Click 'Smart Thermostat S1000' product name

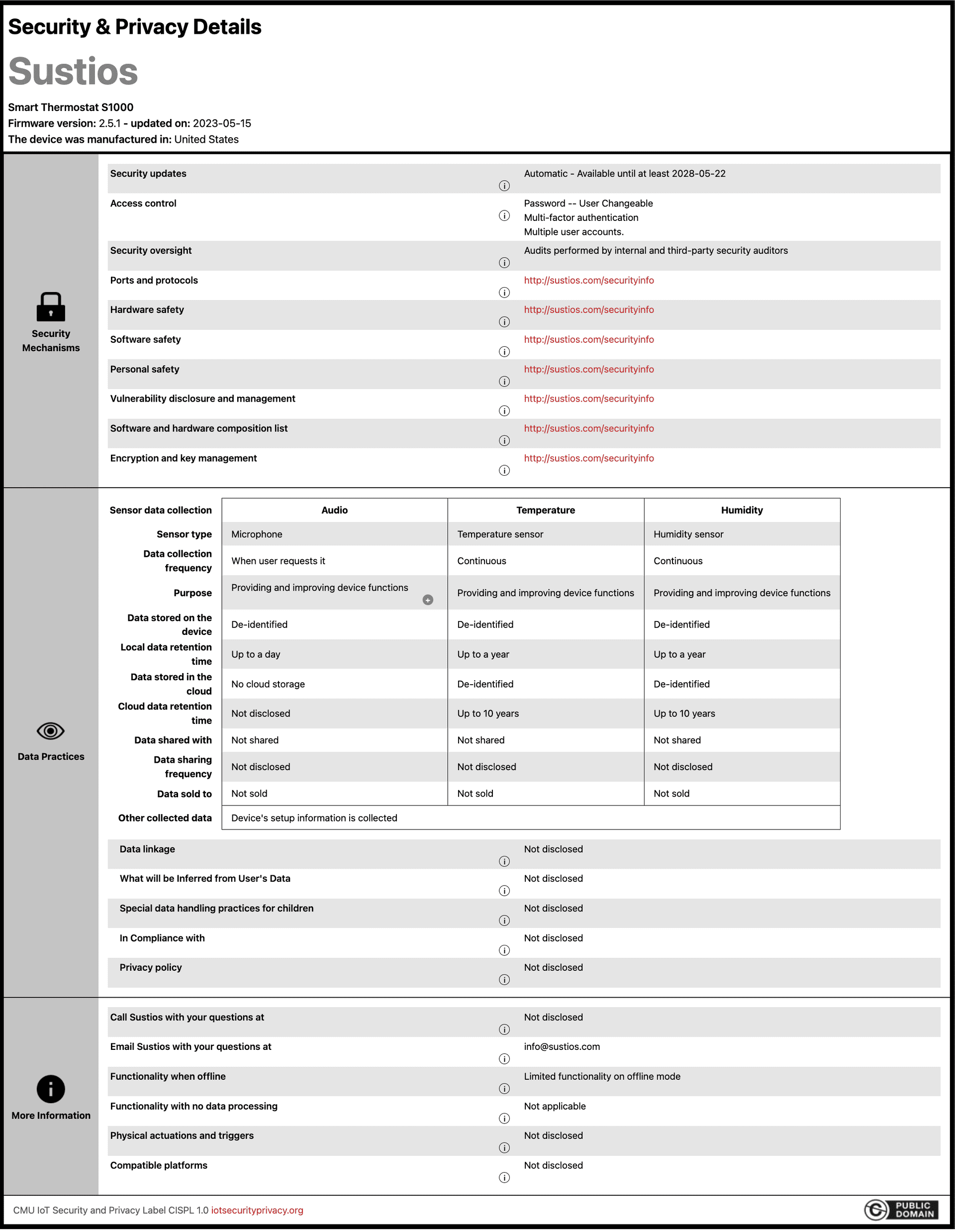tap(71, 107)
